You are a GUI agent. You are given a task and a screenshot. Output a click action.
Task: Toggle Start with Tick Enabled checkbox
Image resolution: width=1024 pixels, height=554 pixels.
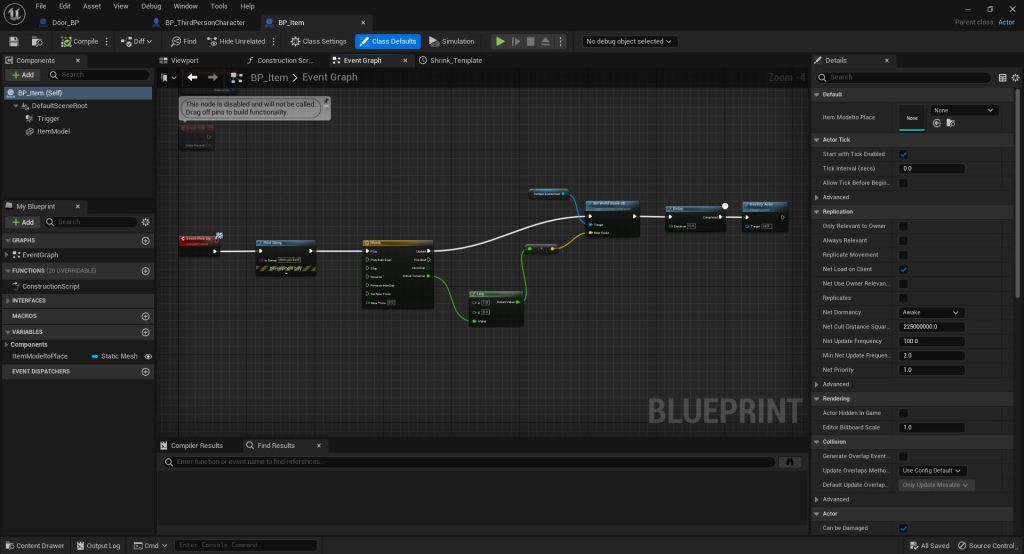pos(904,154)
